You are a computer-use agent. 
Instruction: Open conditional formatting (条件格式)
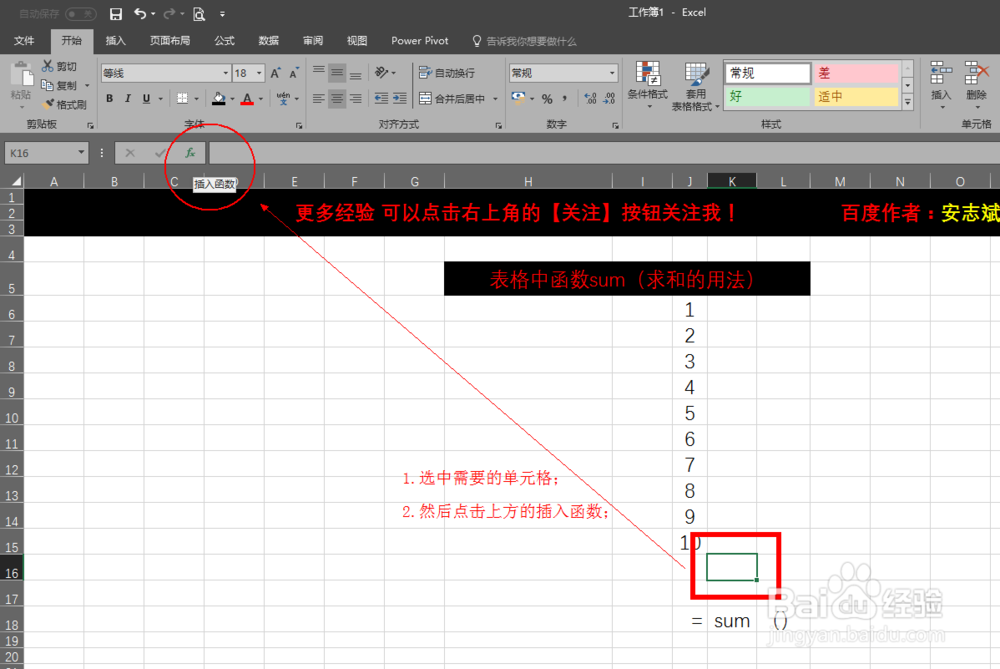(x=647, y=85)
